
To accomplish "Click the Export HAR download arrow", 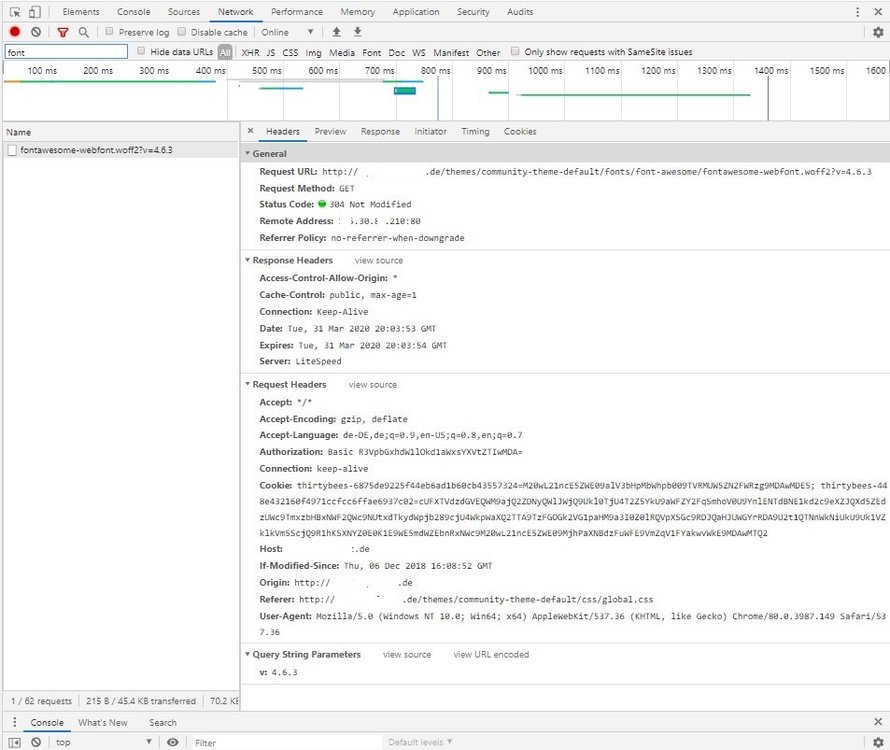I will point(357,32).
